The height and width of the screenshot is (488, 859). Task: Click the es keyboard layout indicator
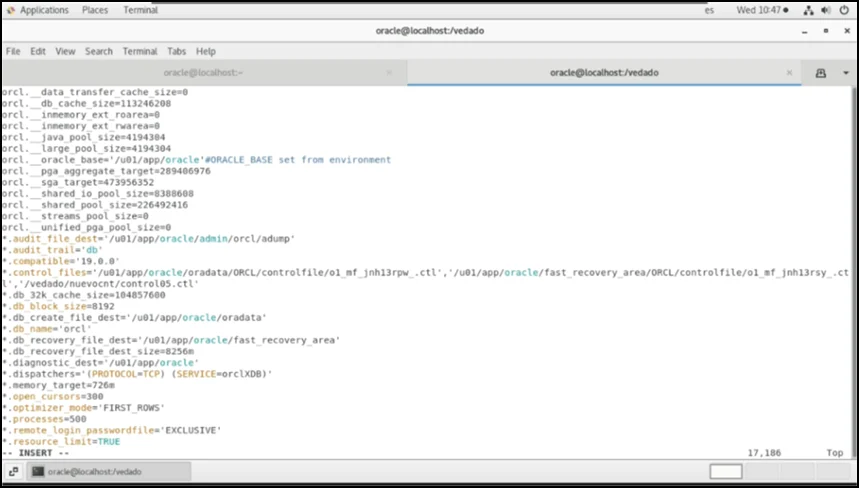pos(709,10)
